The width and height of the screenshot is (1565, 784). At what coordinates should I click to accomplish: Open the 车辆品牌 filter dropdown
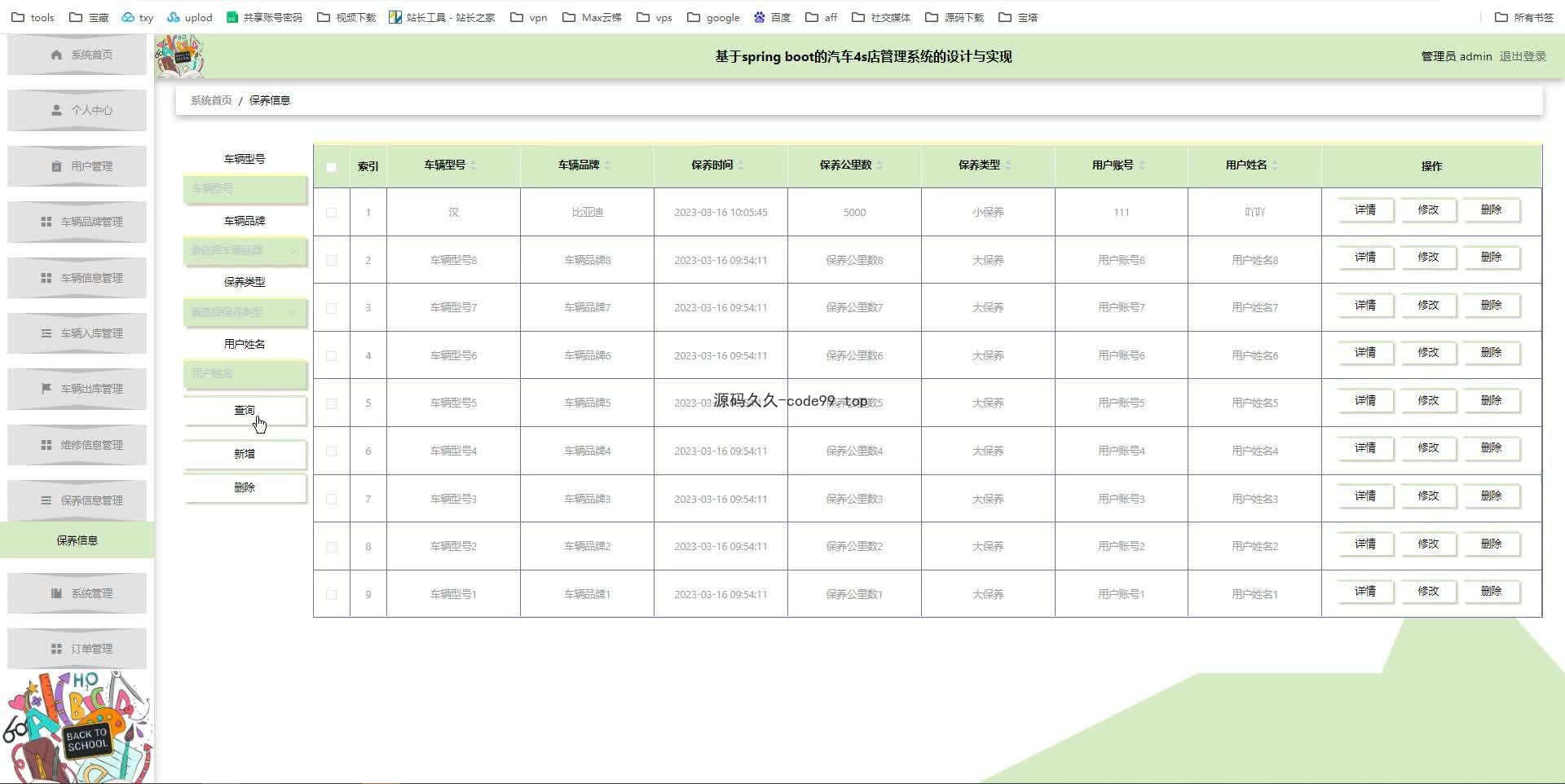tap(245, 250)
